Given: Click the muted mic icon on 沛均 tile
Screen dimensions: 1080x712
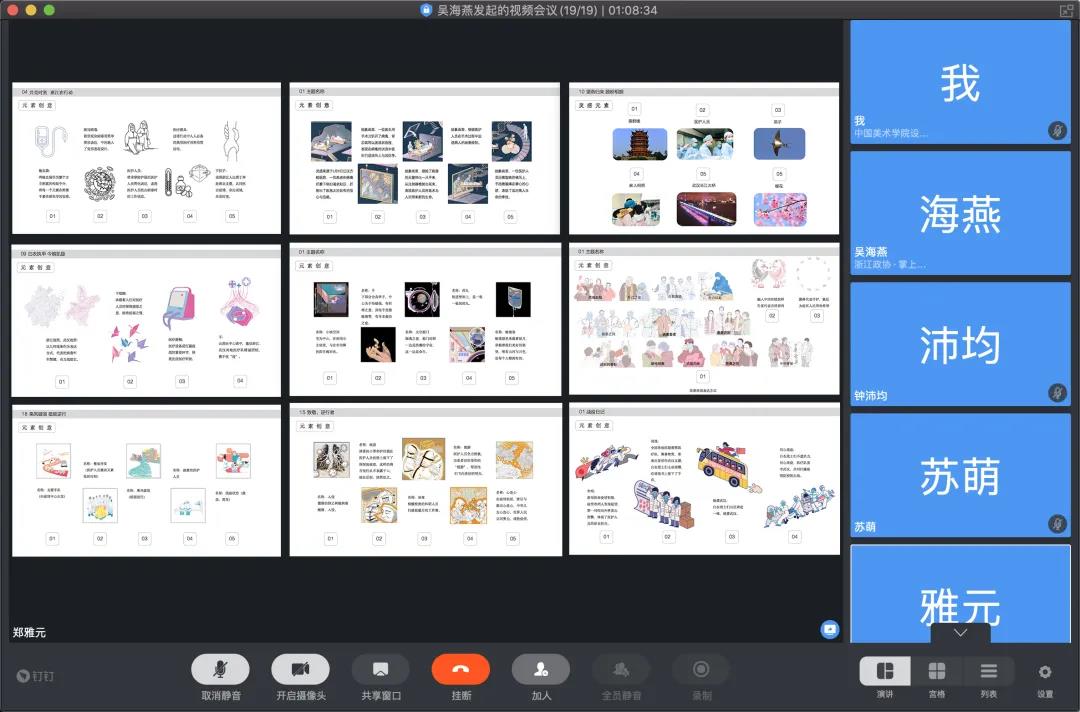Looking at the screenshot, I should [x=1057, y=393].
